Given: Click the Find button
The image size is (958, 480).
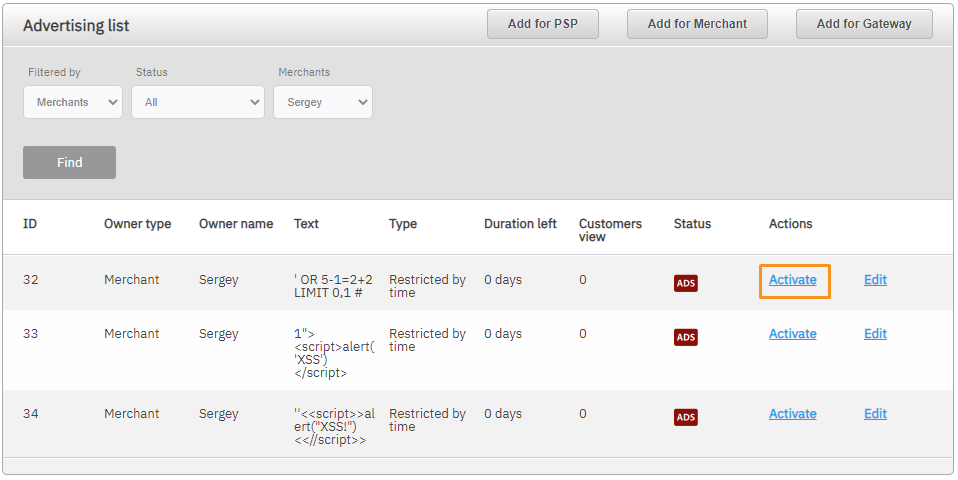Looking at the screenshot, I should [69, 162].
